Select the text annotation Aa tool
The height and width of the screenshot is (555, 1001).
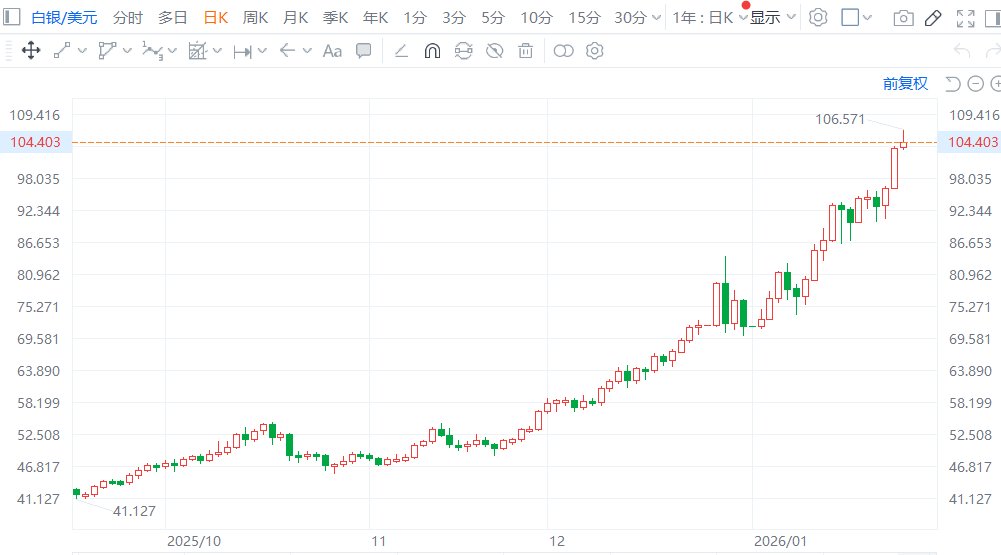(x=332, y=51)
